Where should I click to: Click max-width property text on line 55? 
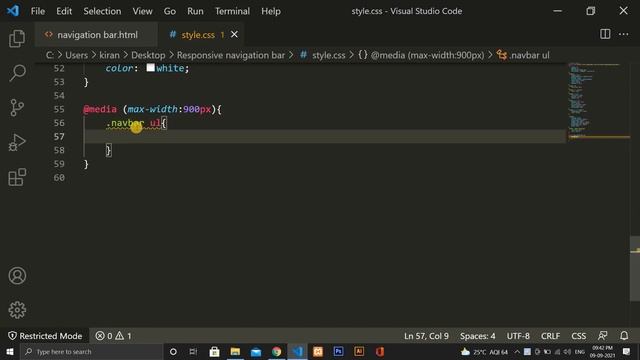coord(153,109)
